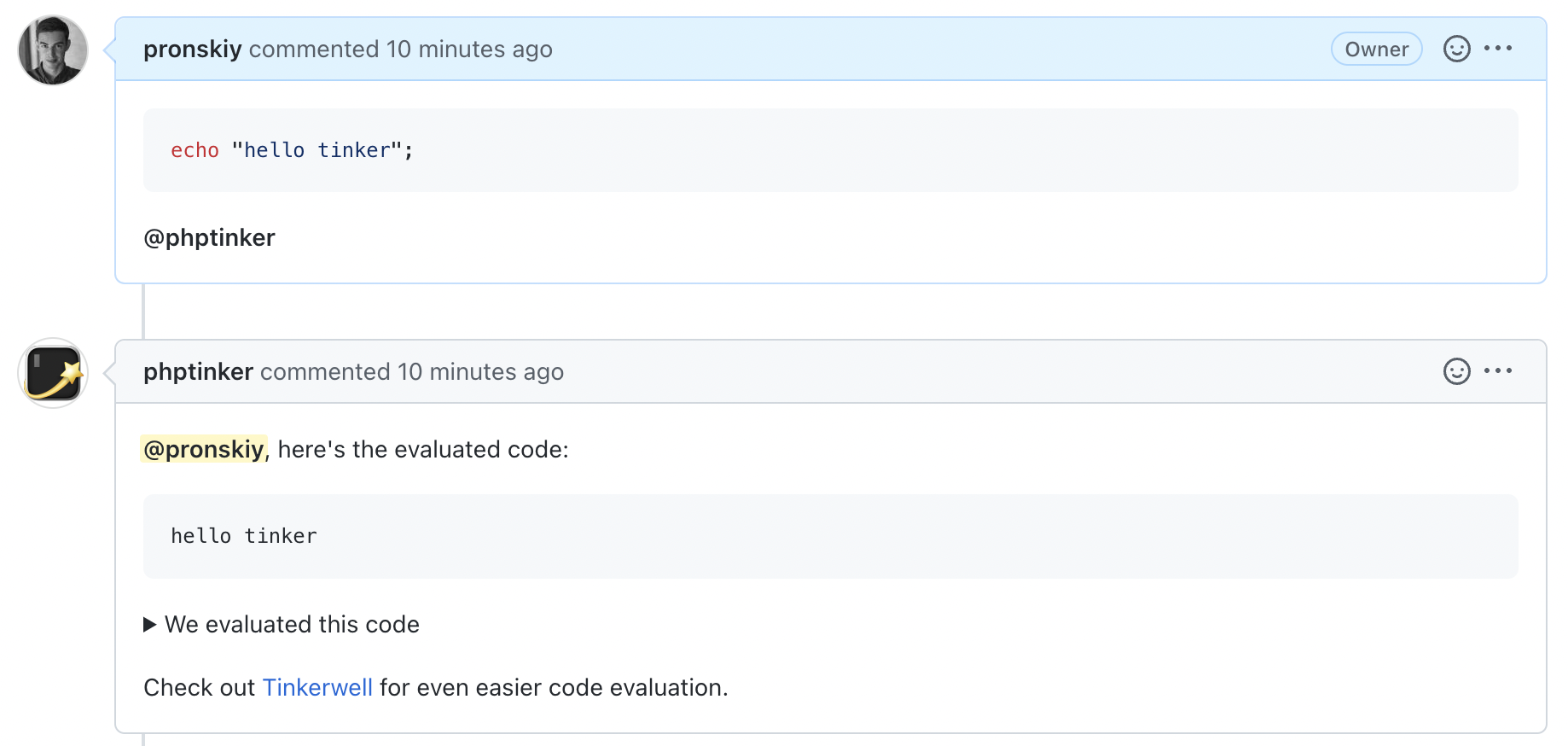Open pronskiy's profile from comment header
1568x746 pixels.
(x=192, y=50)
